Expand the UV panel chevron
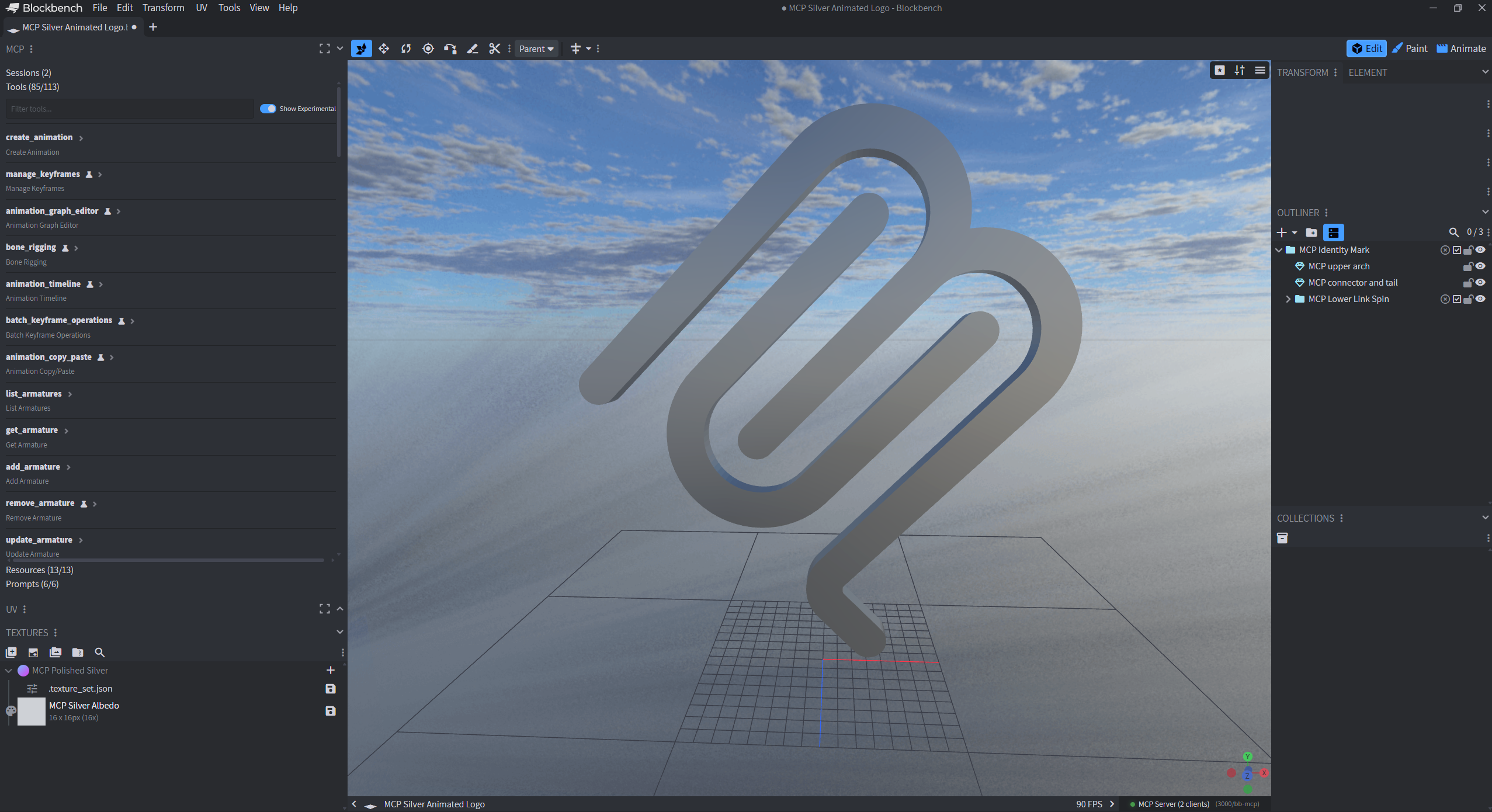The height and width of the screenshot is (812, 1492). pyautogui.click(x=340, y=609)
